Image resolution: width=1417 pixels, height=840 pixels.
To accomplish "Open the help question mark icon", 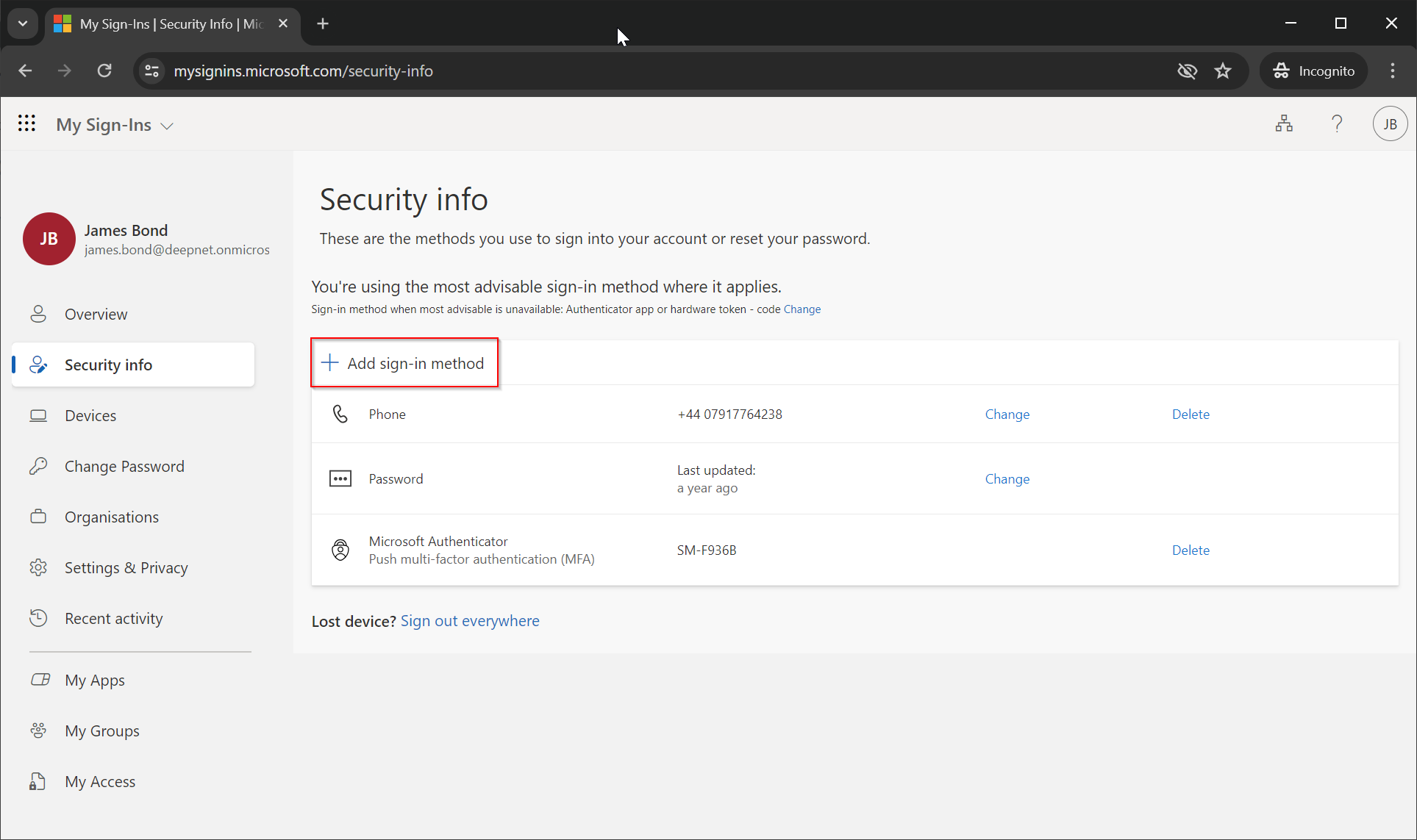I will click(1337, 123).
